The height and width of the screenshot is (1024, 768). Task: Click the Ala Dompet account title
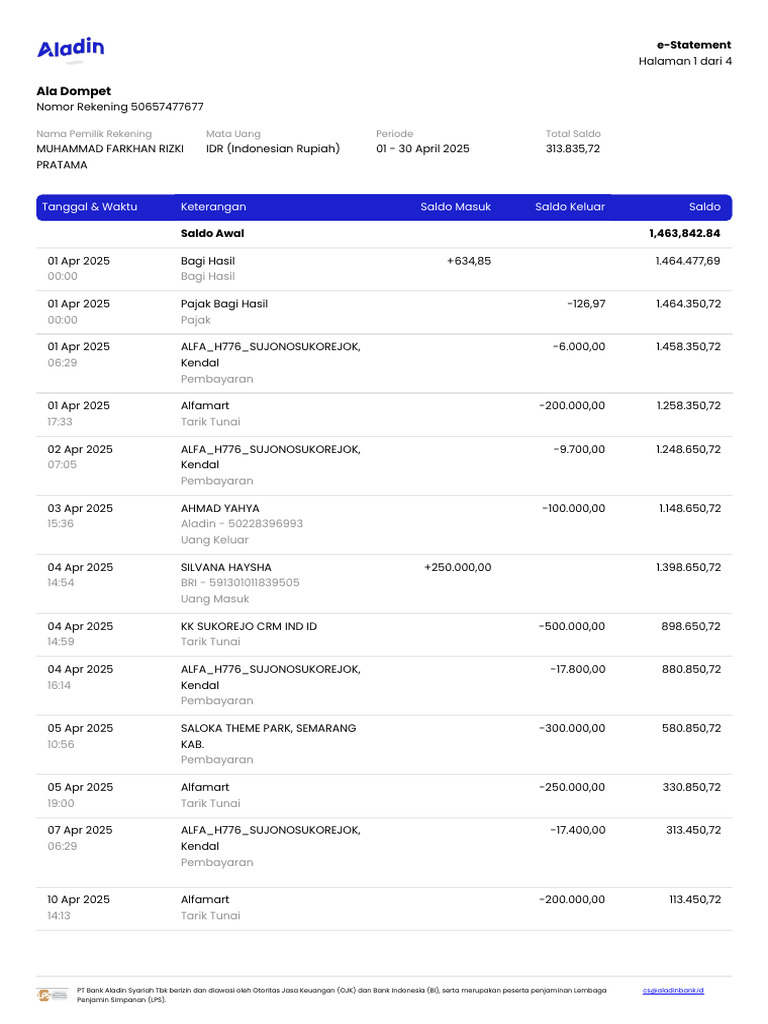pyautogui.click(x=74, y=91)
